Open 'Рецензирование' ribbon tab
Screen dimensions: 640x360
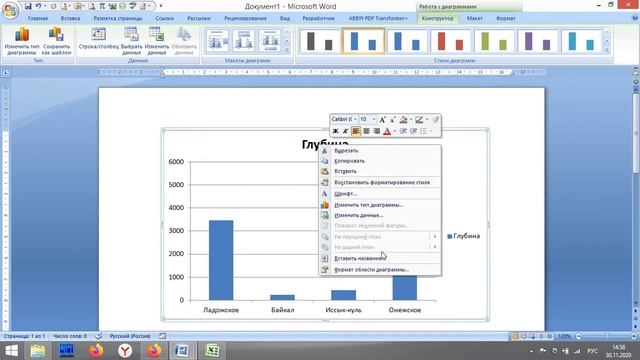[x=245, y=18]
